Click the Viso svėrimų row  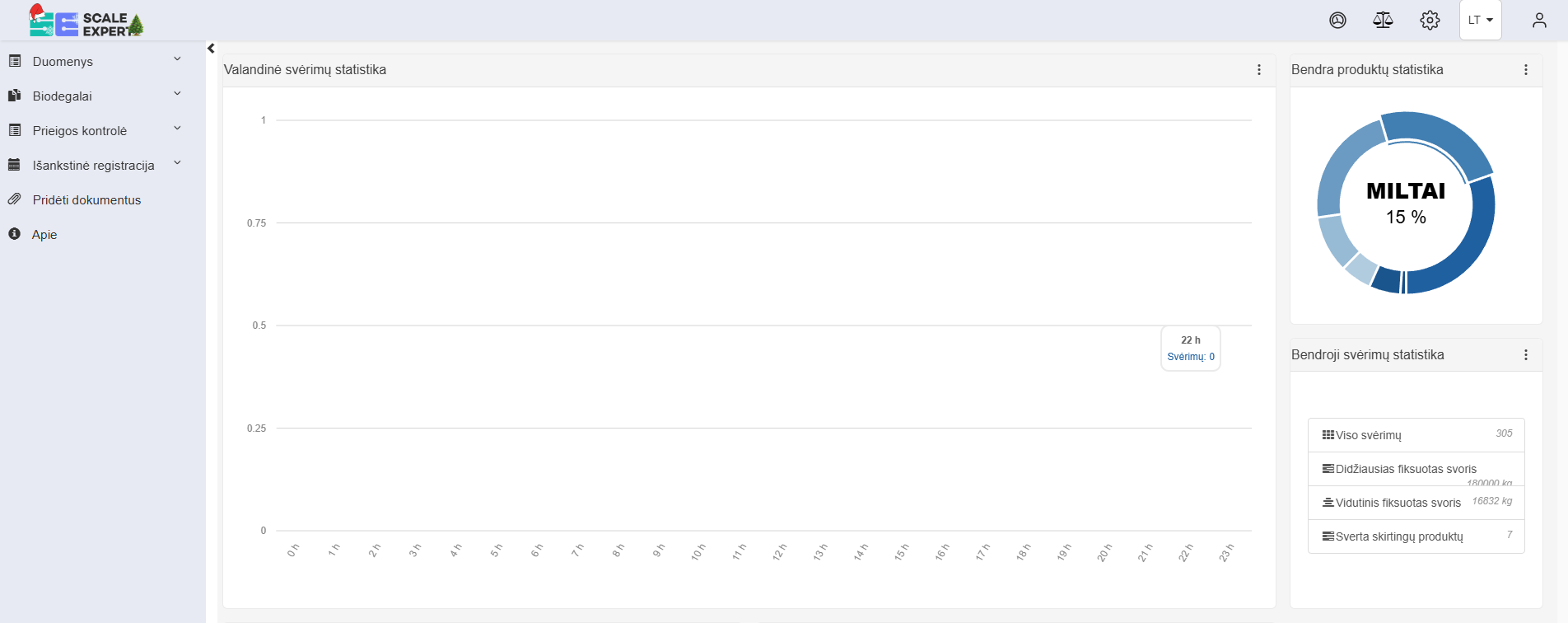click(1416, 435)
